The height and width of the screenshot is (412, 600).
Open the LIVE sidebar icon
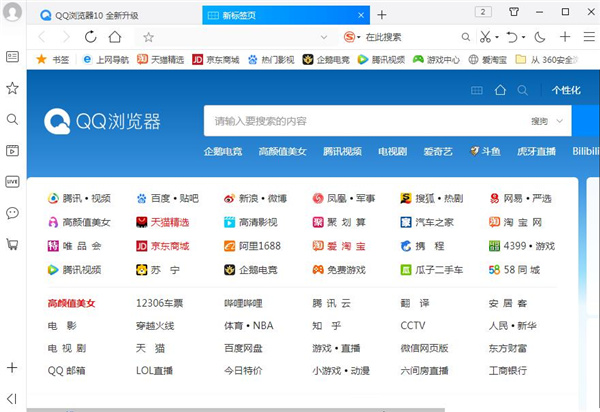tap(12, 182)
